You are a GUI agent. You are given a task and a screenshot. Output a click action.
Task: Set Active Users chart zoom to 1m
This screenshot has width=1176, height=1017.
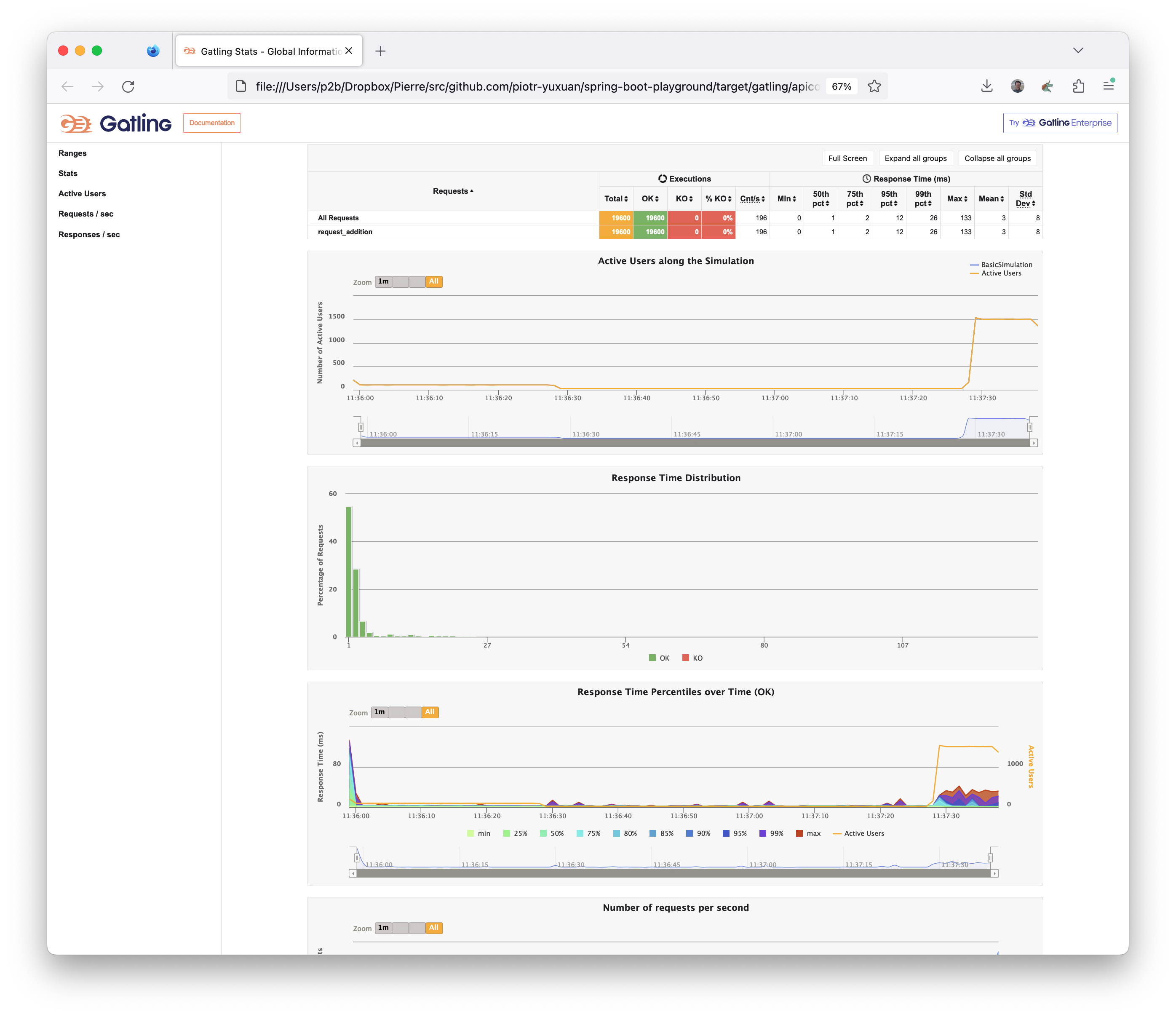pyautogui.click(x=384, y=282)
